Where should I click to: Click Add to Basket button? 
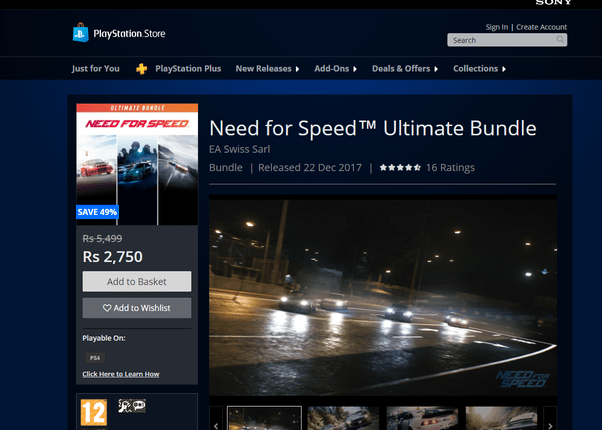click(x=137, y=281)
